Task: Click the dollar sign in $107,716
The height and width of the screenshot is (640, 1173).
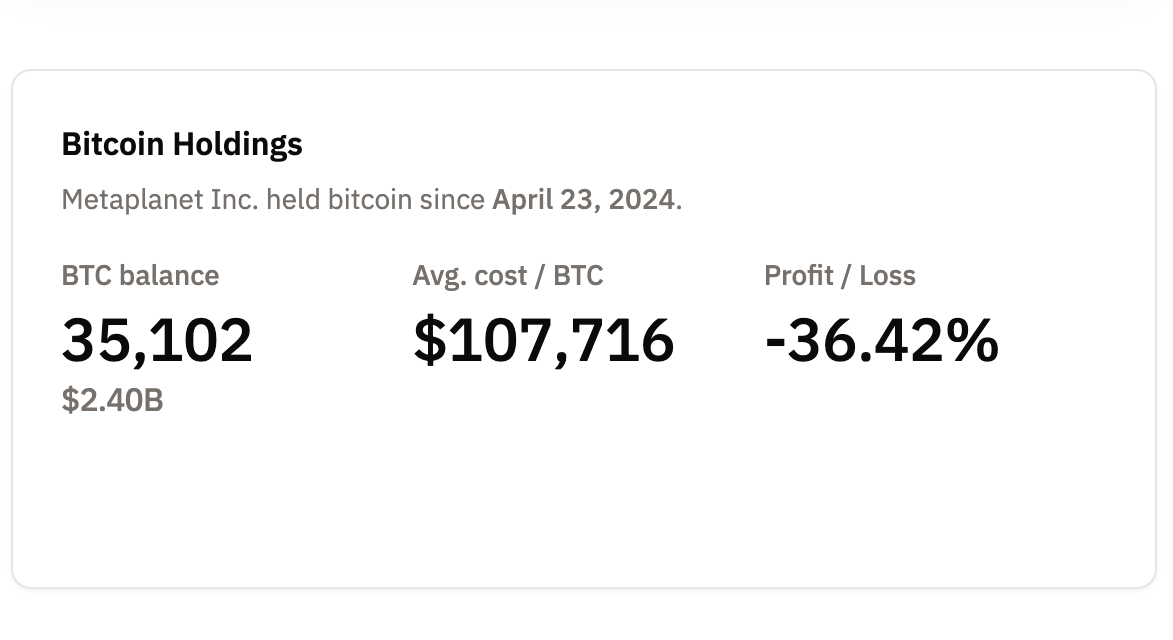Action: coord(429,340)
